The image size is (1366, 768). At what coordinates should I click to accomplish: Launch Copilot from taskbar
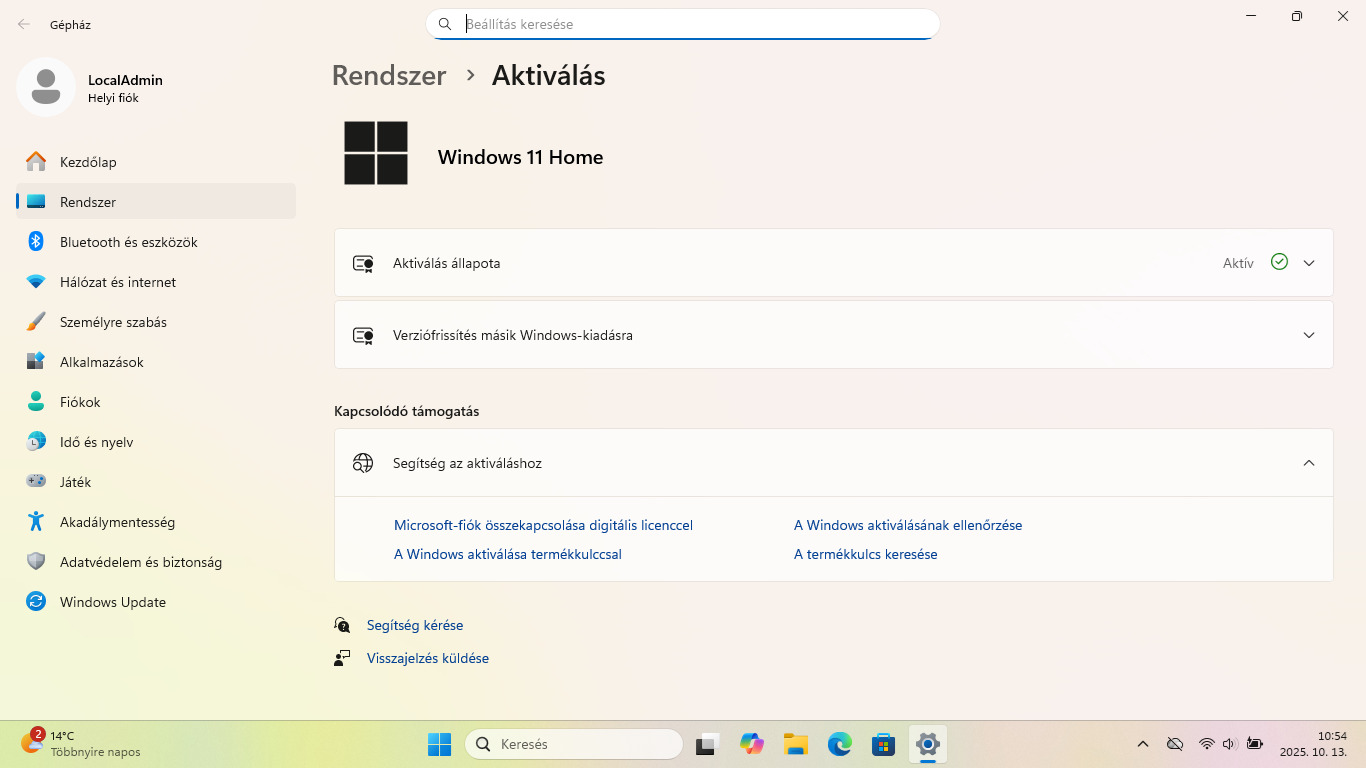coord(752,744)
